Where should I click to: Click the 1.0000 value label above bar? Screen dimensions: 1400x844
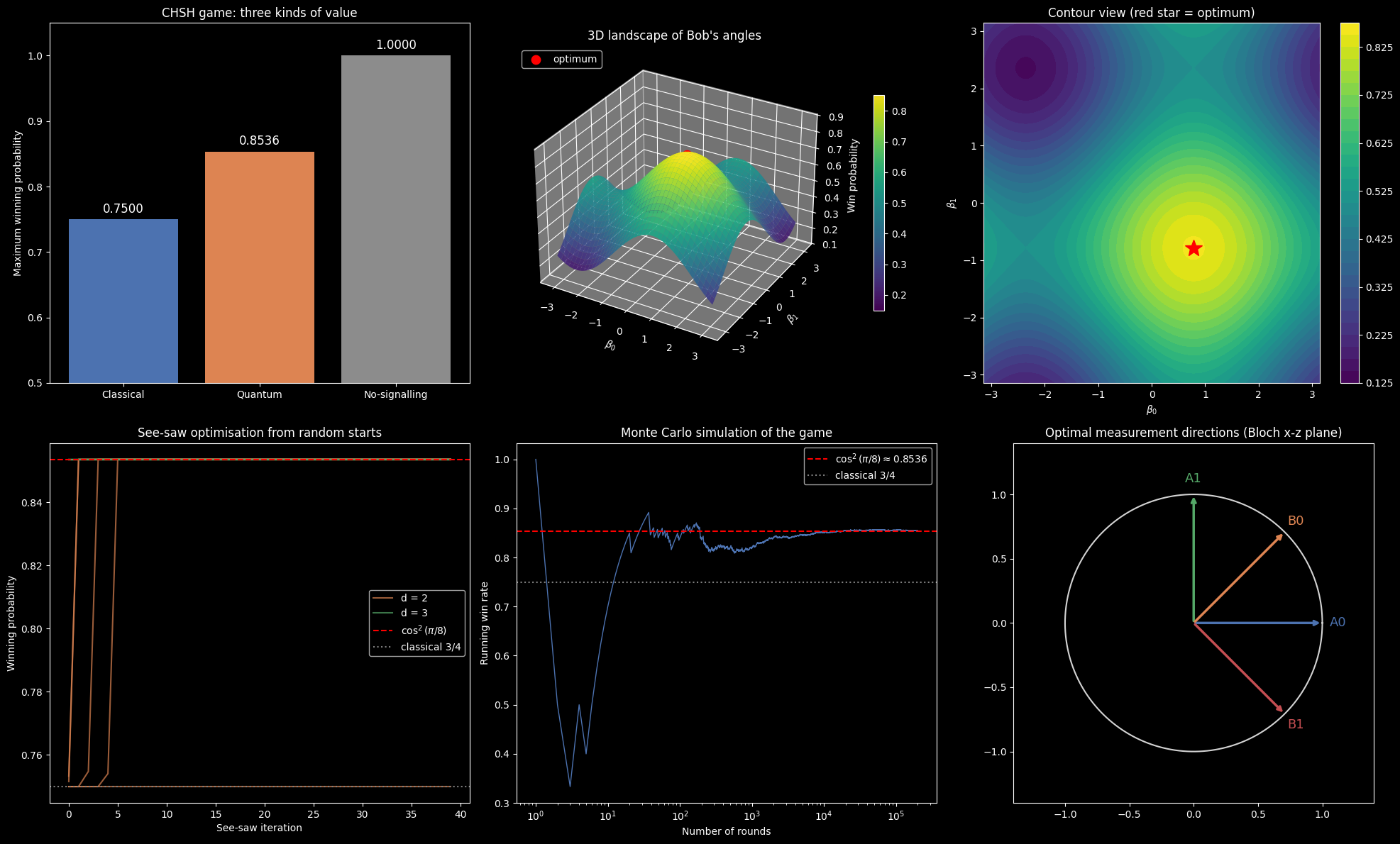click(x=396, y=45)
